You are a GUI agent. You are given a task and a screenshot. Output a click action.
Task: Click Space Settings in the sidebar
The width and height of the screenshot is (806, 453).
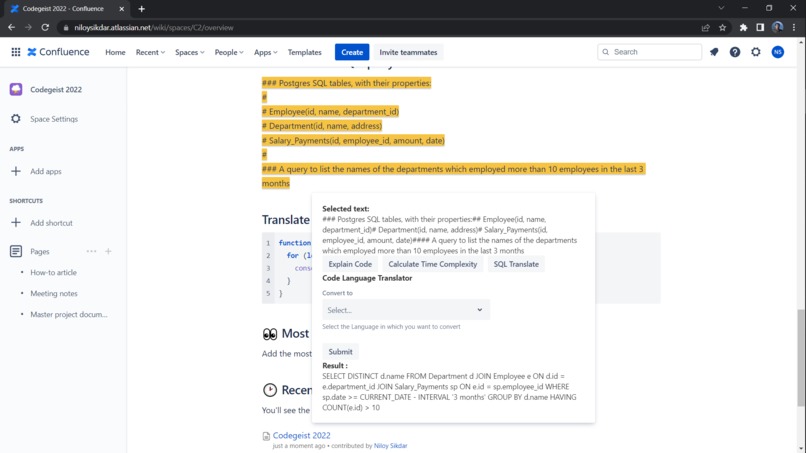point(54,119)
